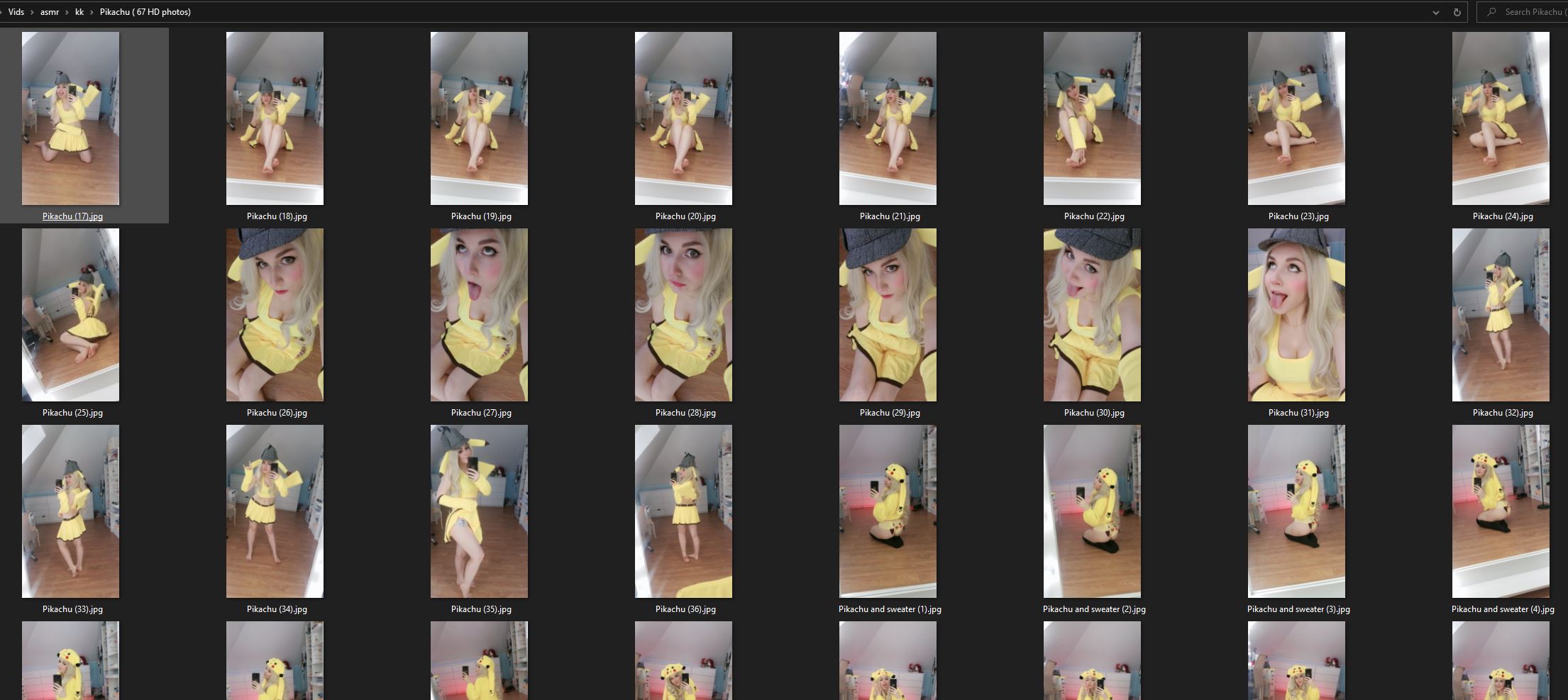This screenshot has width=1568, height=700.
Task: Click "Pikachu and sweater (2).jpg" file name
Action: (1094, 609)
